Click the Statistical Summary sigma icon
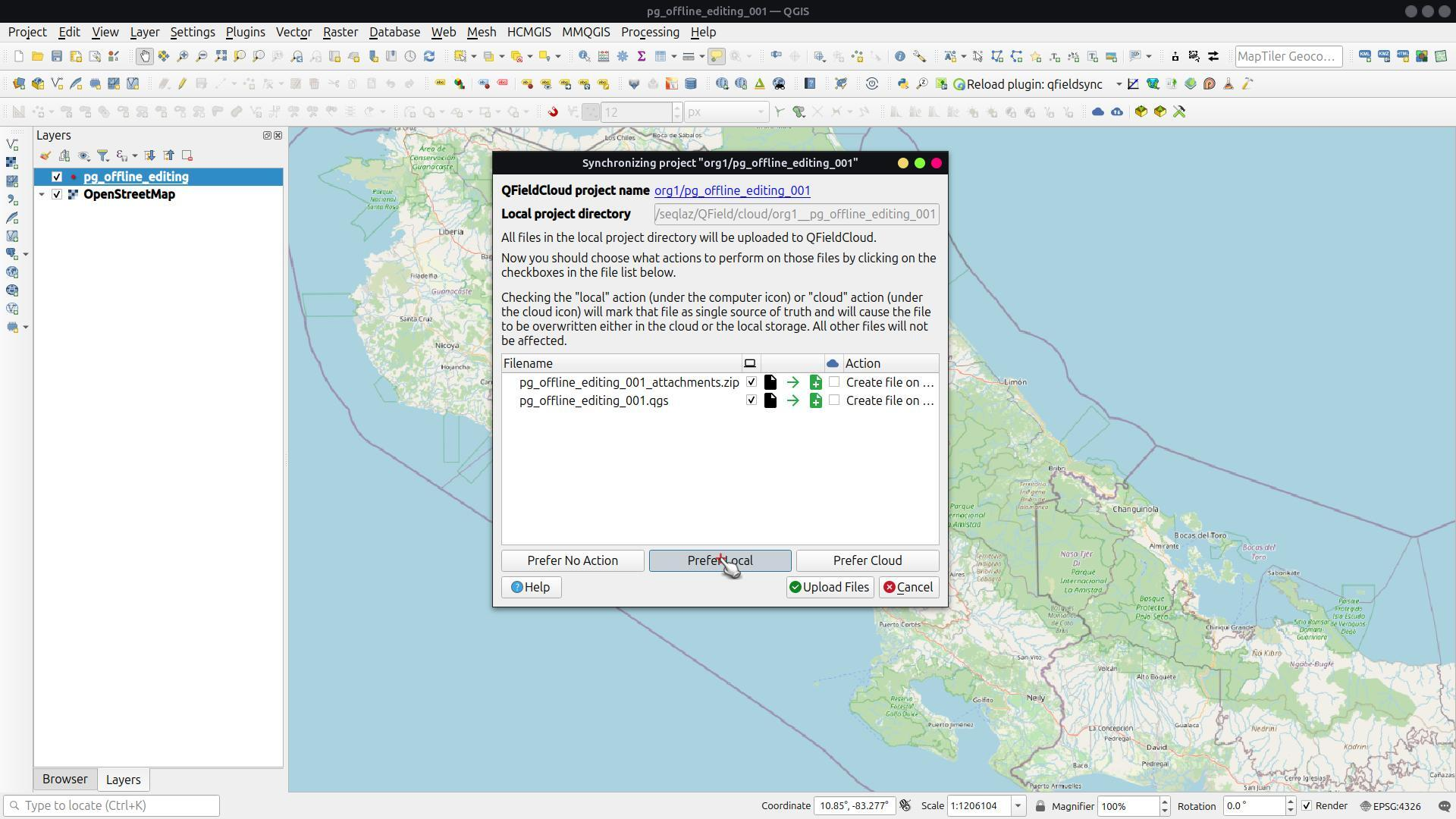The width and height of the screenshot is (1456, 819). (x=642, y=56)
